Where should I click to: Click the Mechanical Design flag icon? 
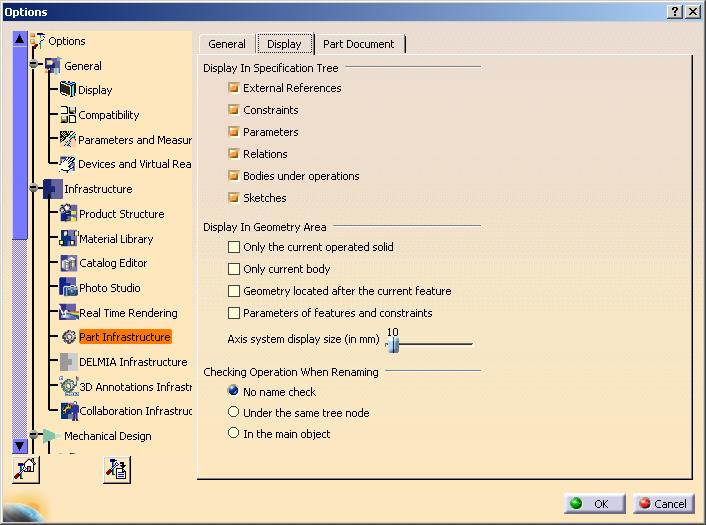tap(50, 435)
